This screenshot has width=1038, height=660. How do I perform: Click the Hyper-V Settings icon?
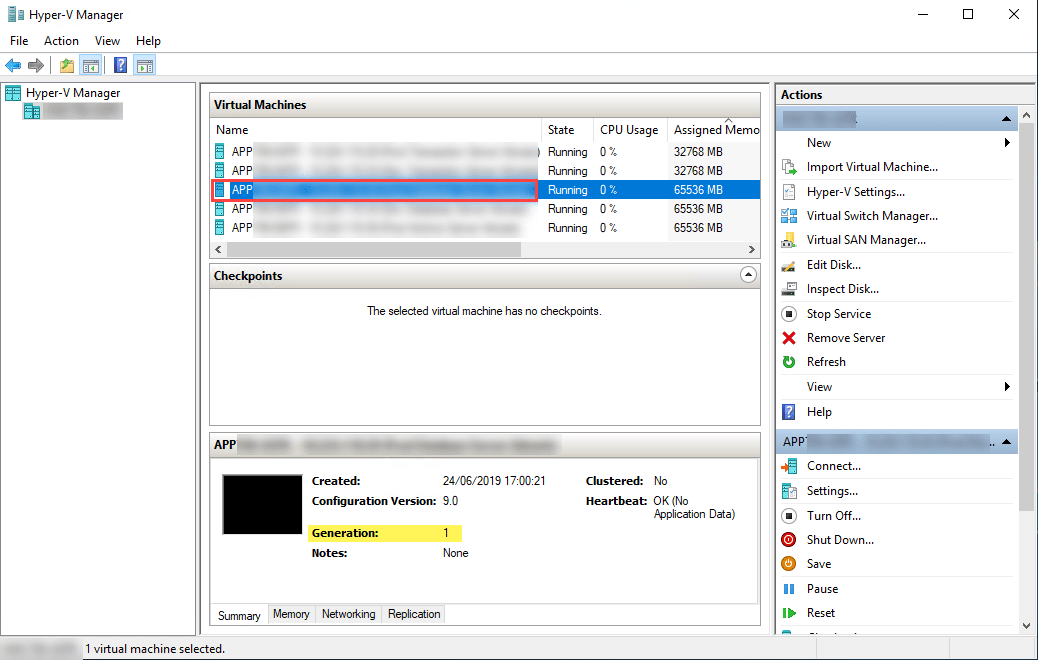[x=789, y=192]
